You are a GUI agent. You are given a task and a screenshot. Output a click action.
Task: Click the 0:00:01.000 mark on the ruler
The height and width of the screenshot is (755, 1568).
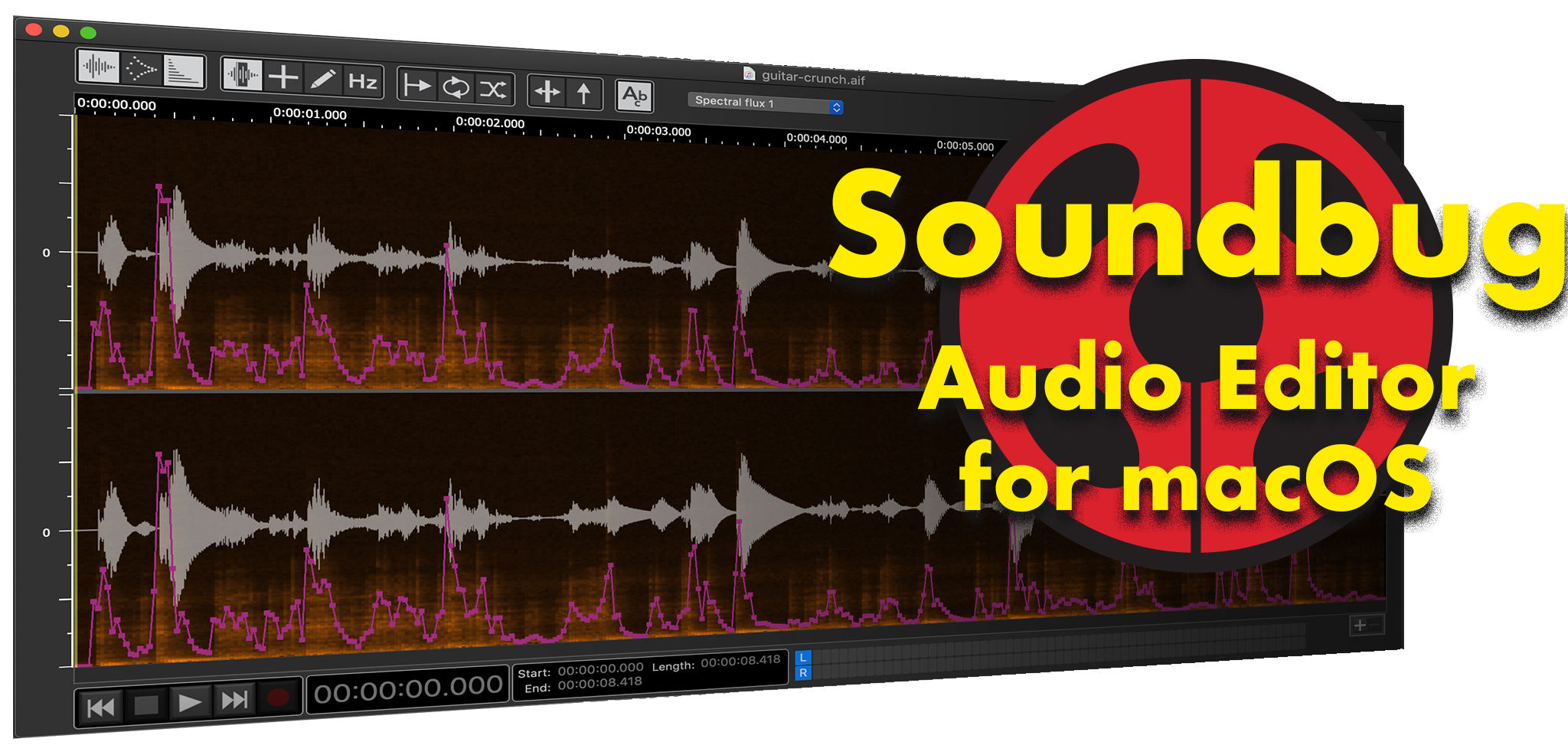pos(310,114)
